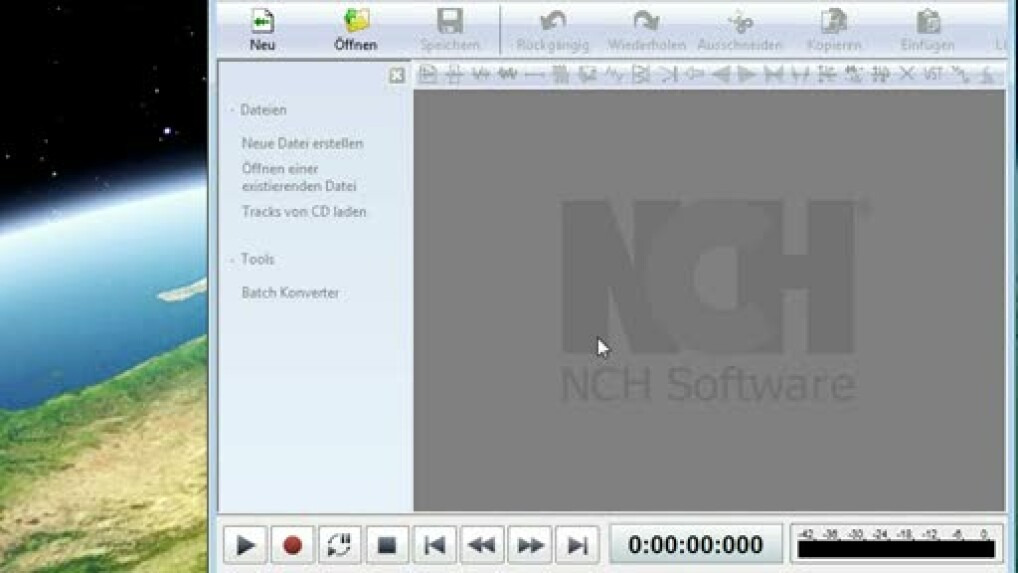Close the left sidebar panel
The width and height of the screenshot is (1018, 573).
[397, 75]
